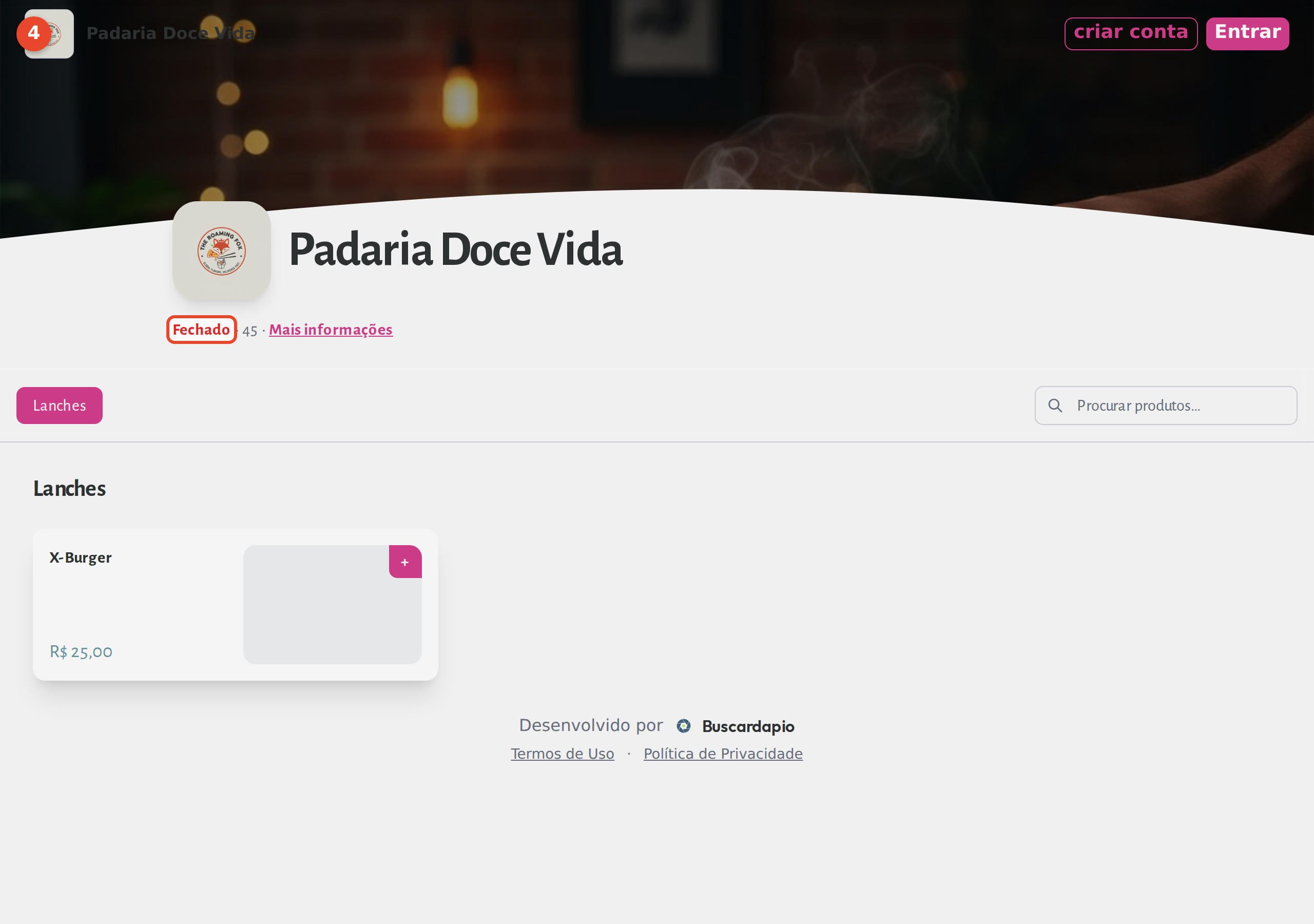Viewport: 1314px width, 924px height.
Task: Click the 'Desenvolvido por' footer text
Action: click(591, 725)
